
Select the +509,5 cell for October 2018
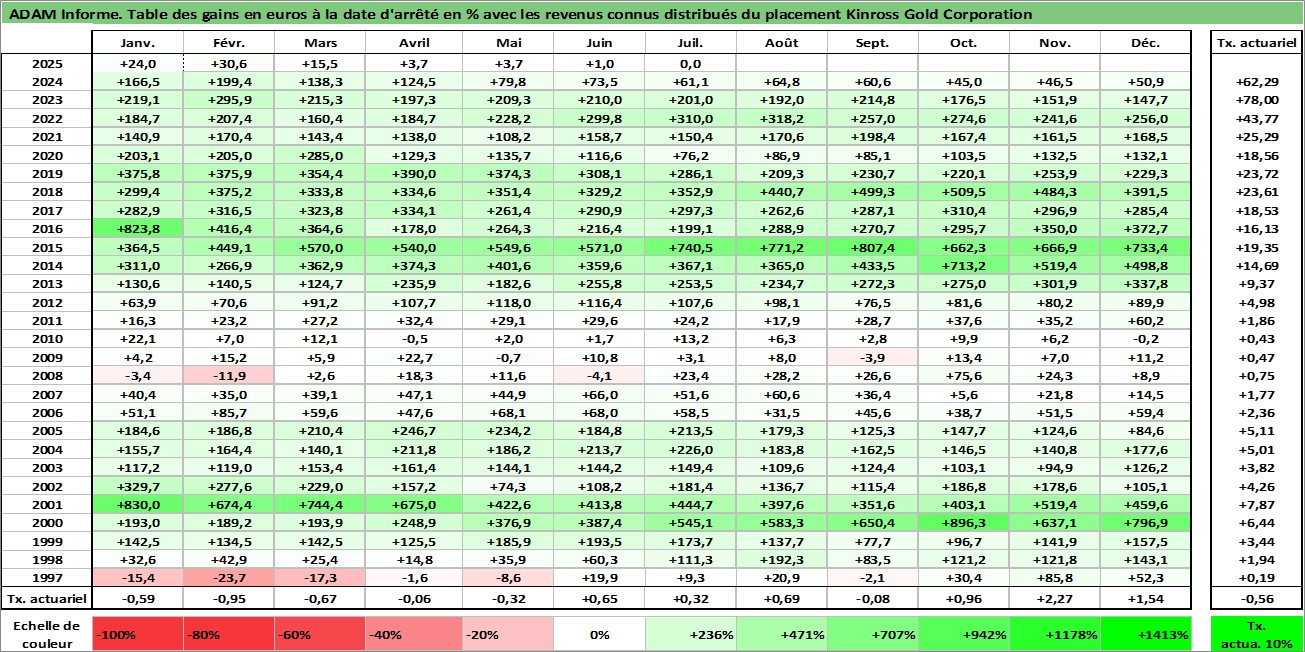[964, 191]
